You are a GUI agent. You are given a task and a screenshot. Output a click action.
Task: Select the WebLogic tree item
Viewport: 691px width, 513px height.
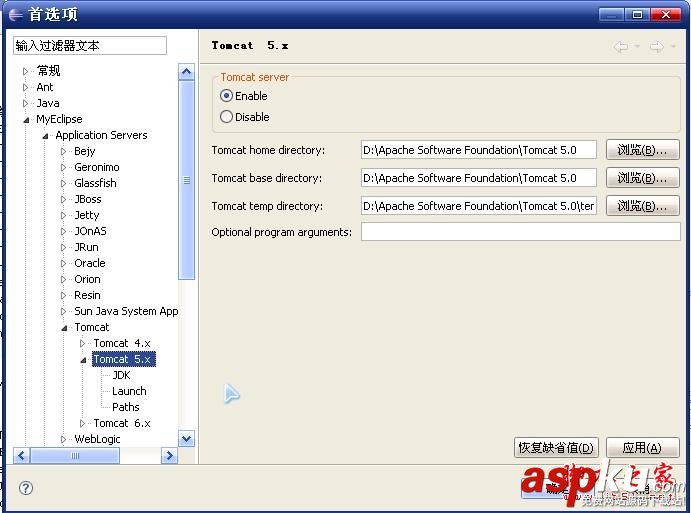coord(97,439)
